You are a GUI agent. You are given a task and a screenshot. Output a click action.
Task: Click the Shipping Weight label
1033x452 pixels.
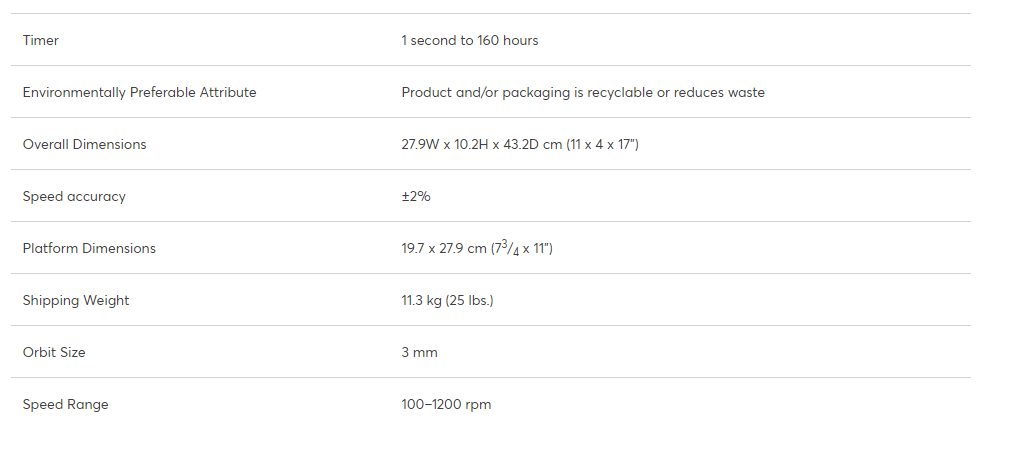[76, 300]
